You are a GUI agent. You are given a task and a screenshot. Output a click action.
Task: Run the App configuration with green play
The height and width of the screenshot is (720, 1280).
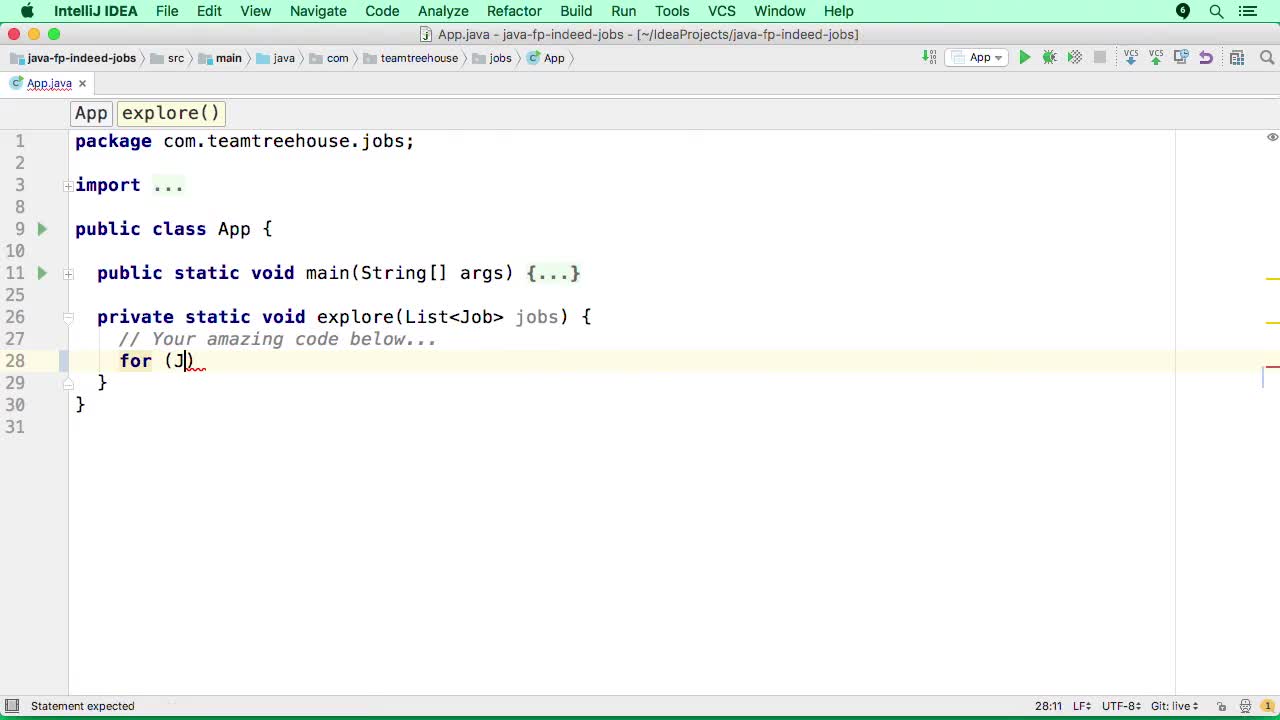coord(1024,58)
